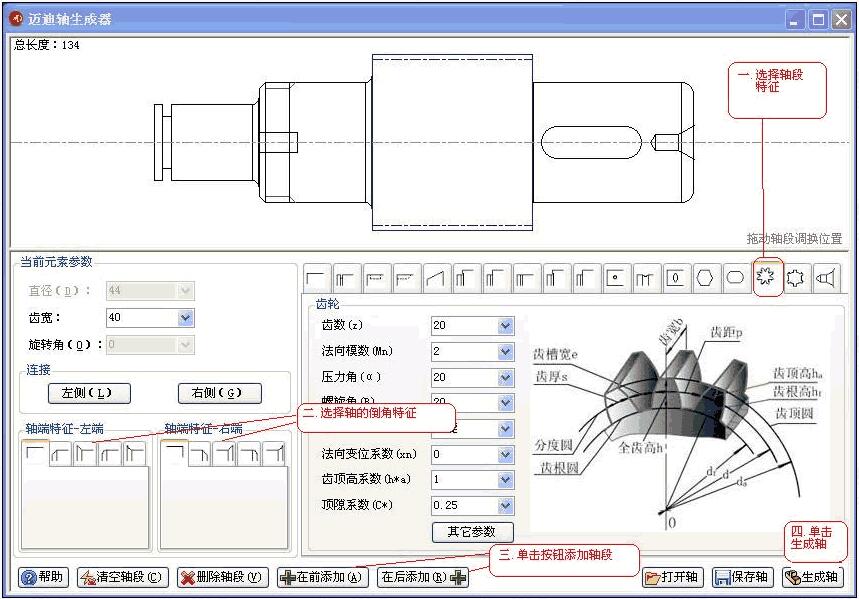The height and width of the screenshot is (599, 859).
Task: Open the 顶隙系数(C*) dropdown arrow
Action: 505,505
